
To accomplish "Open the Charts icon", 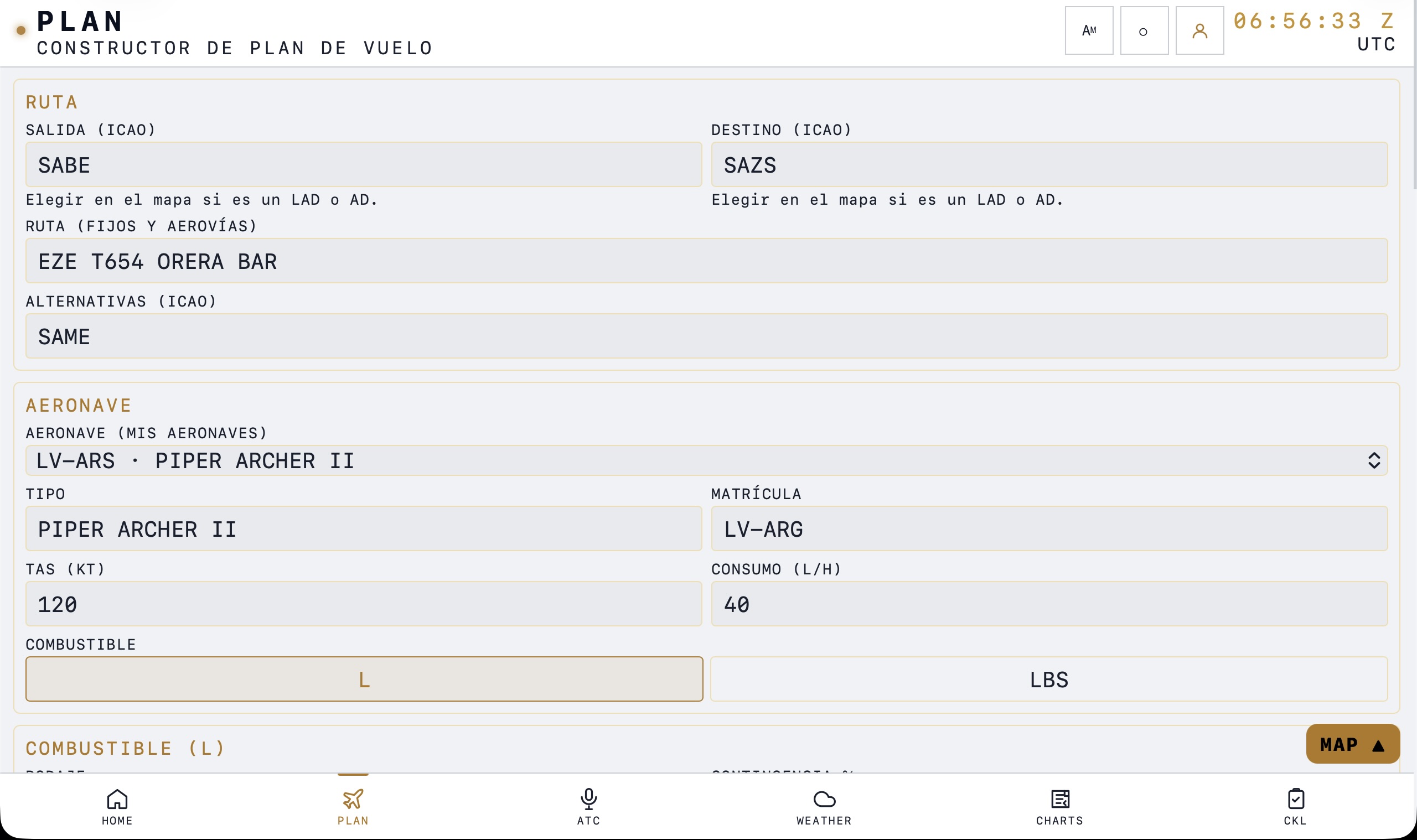I will [x=1060, y=798].
